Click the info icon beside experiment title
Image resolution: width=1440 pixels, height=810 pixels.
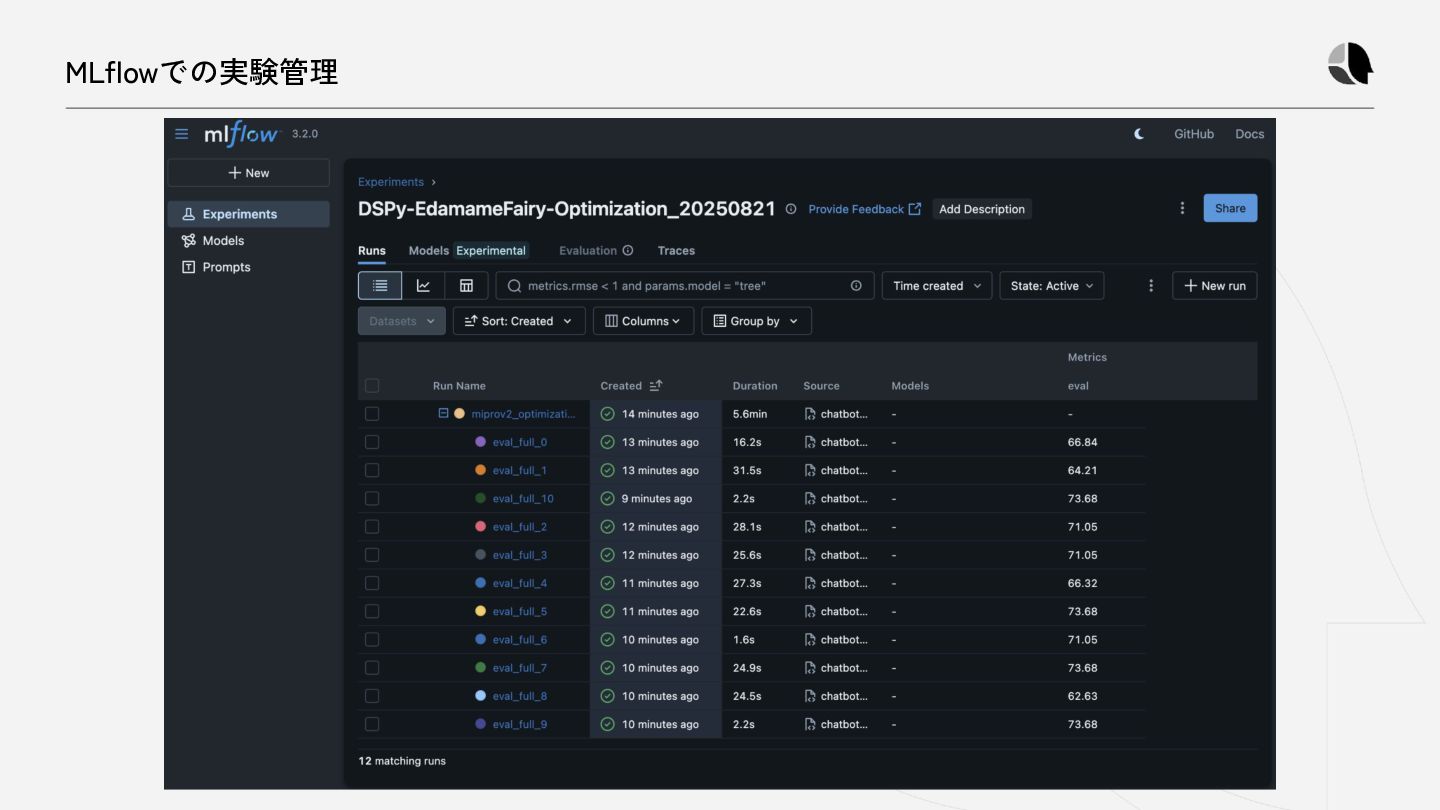pyautogui.click(x=791, y=209)
